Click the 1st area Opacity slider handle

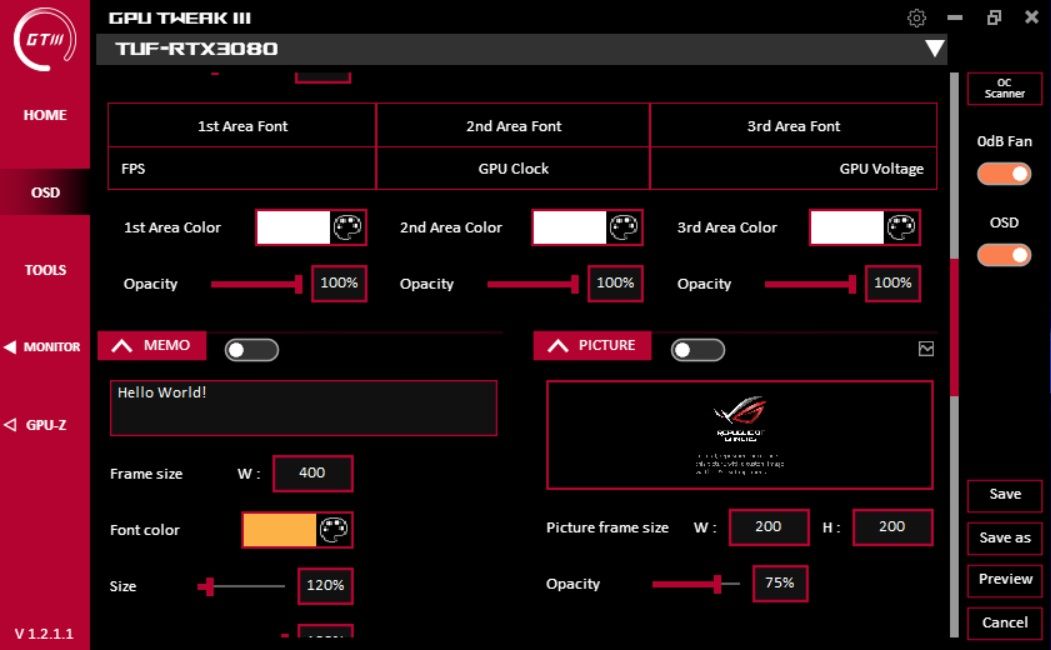point(298,284)
